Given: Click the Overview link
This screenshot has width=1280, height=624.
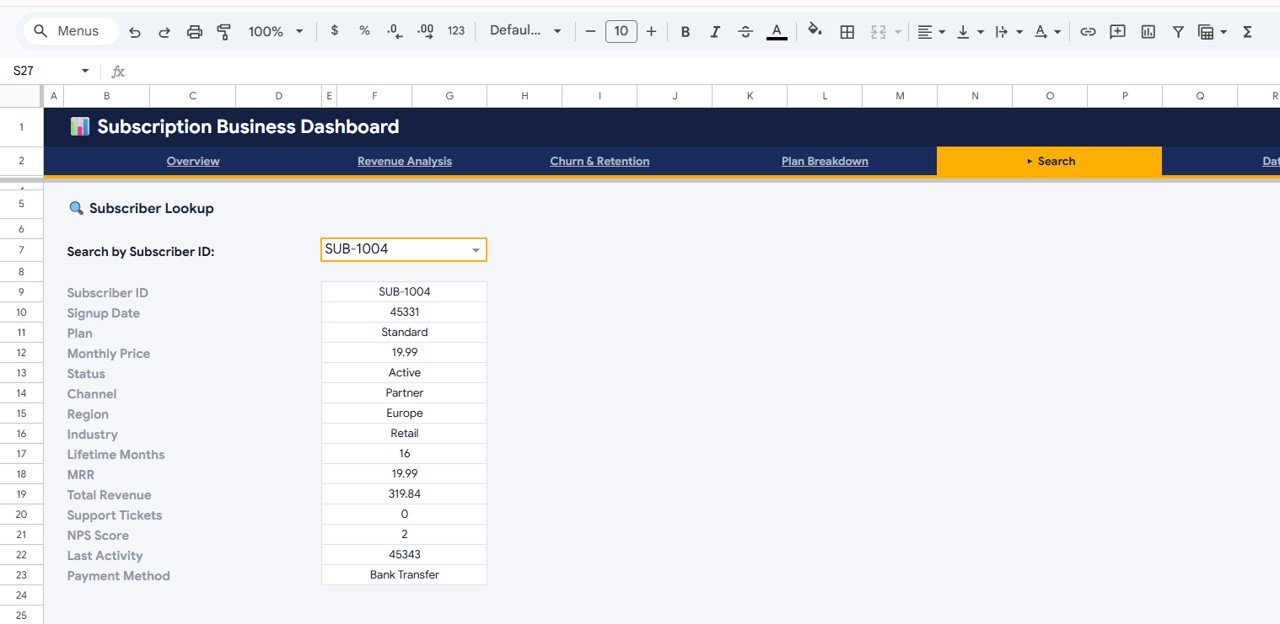Looking at the screenshot, I should coord(192,161).
